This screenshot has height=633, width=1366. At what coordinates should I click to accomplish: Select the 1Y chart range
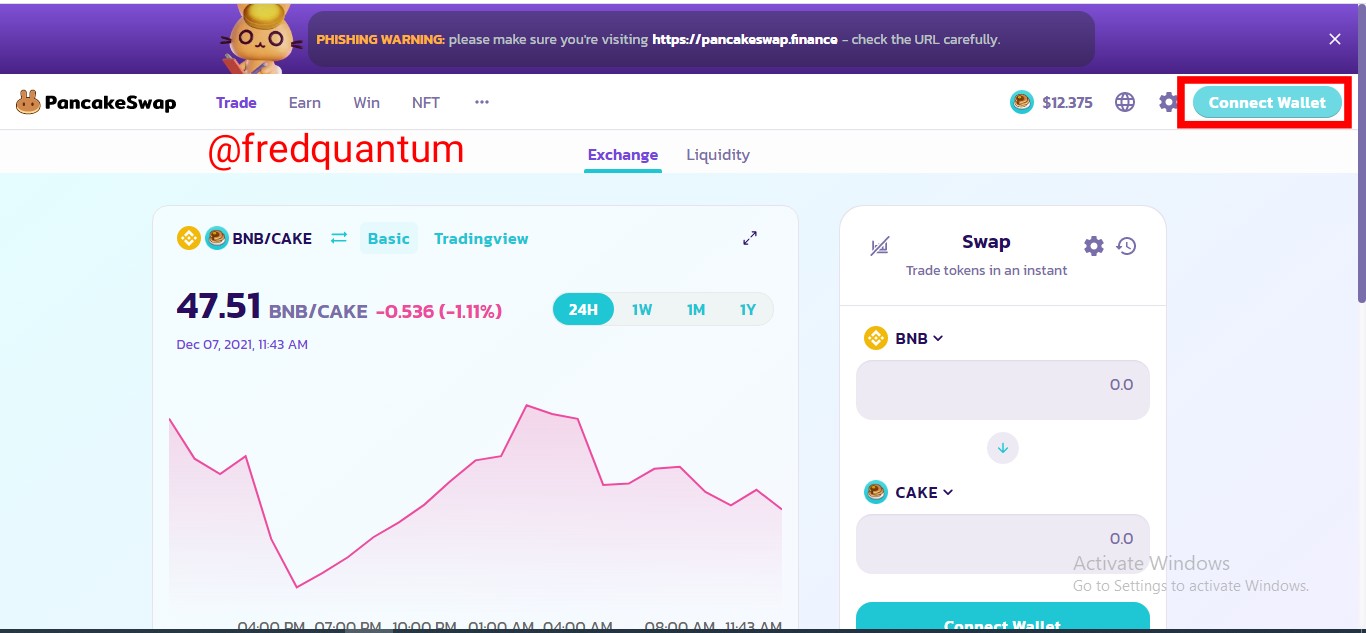748,310
